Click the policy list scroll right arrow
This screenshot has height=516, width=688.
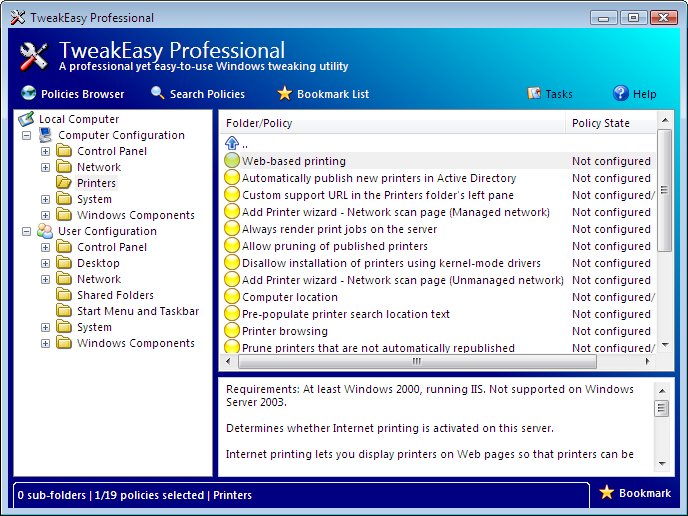point(648,362)
